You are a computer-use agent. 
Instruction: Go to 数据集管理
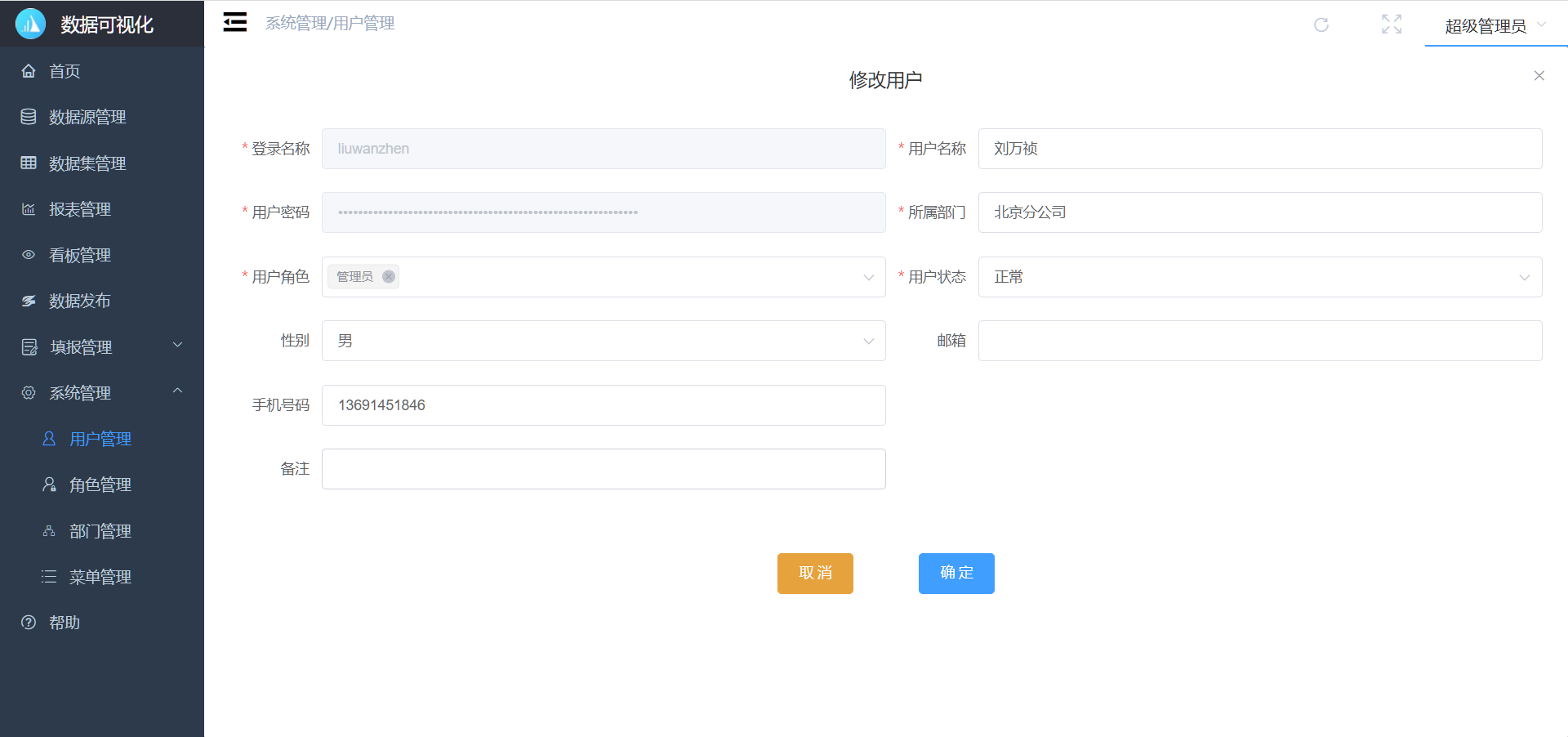pos(102,163)
